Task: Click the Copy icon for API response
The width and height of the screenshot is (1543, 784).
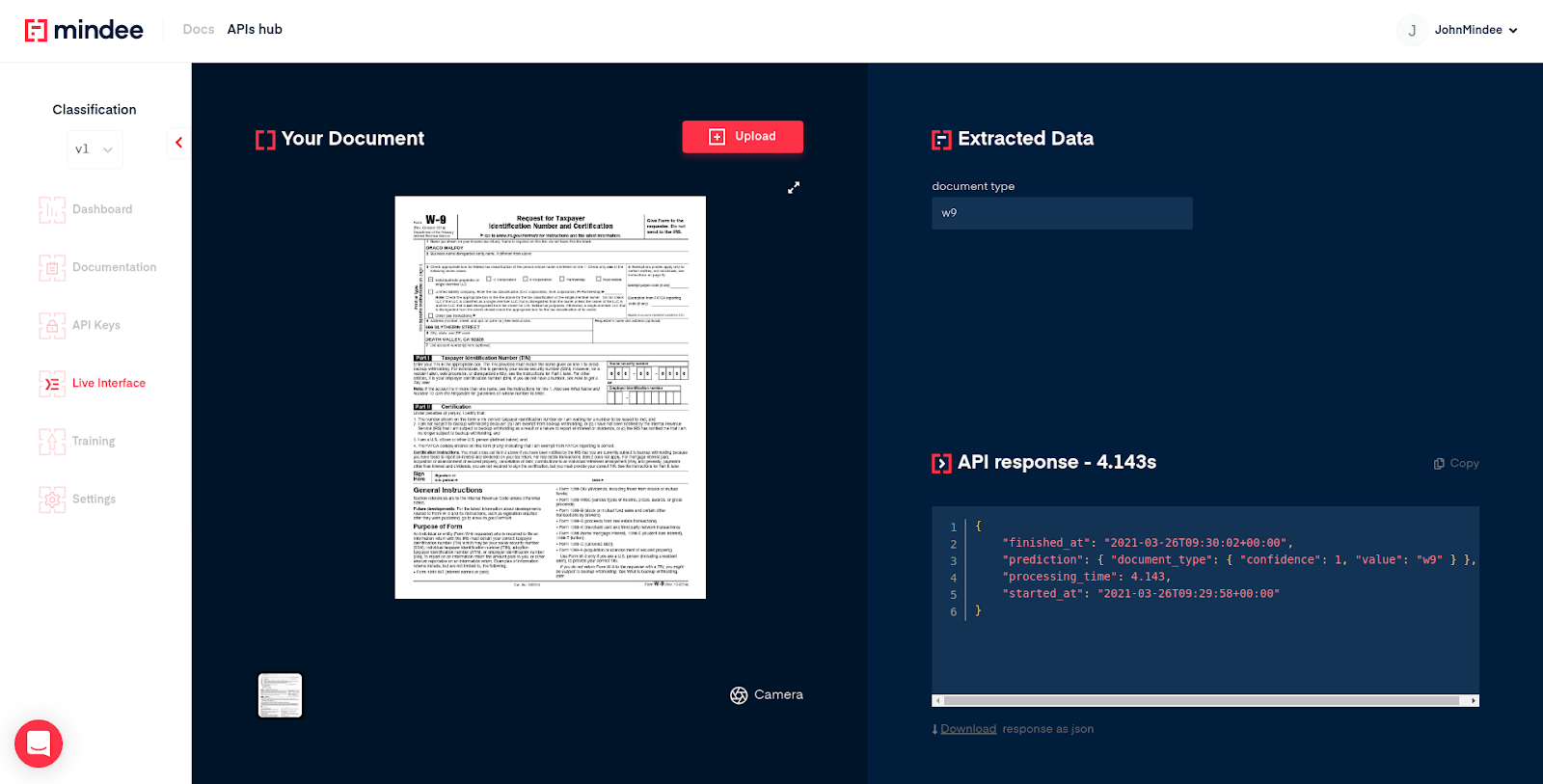Action: [x=1439, y=464]
